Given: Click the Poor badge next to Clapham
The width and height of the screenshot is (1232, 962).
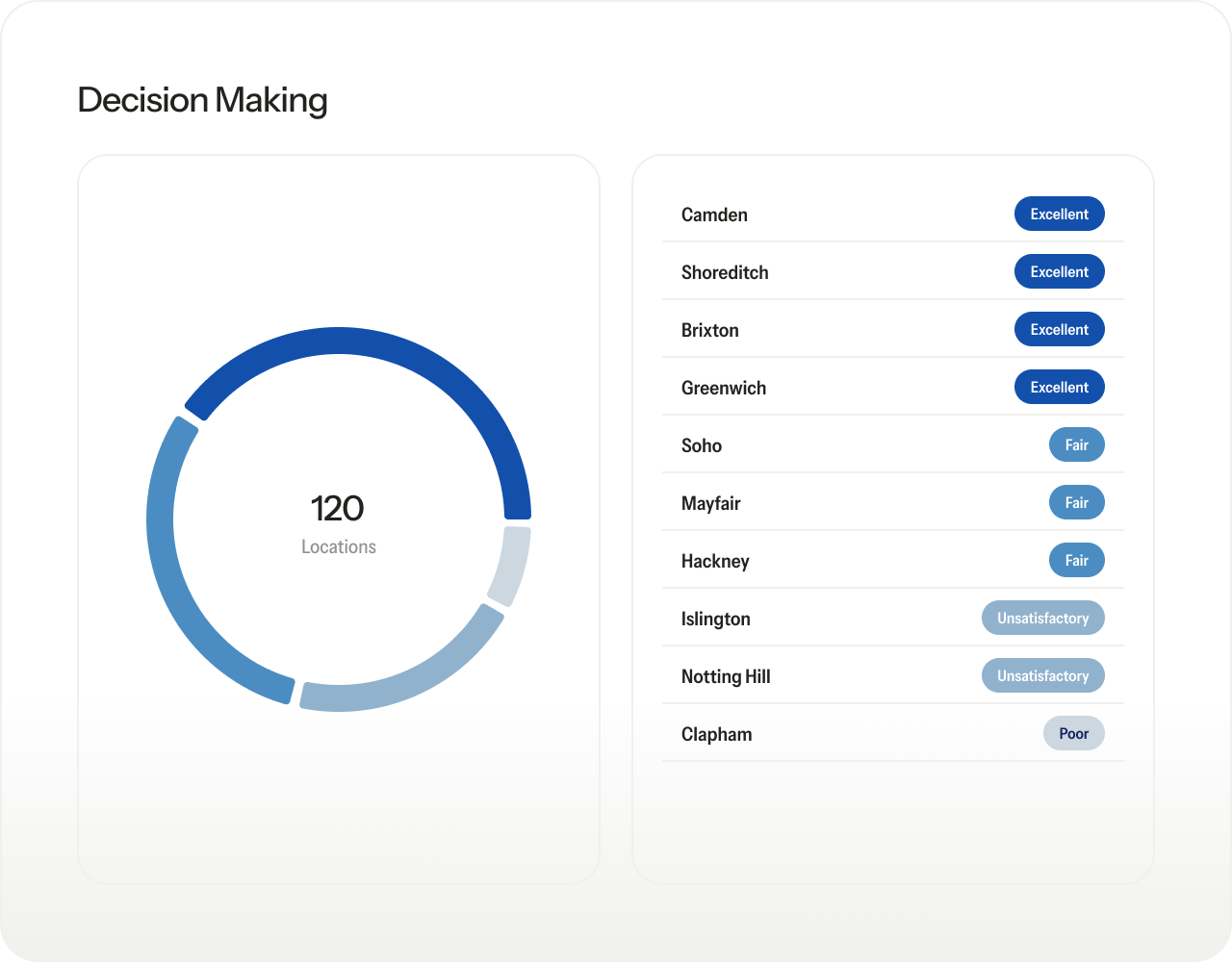Looking at the screenshot, I should tap(1073, 733).
